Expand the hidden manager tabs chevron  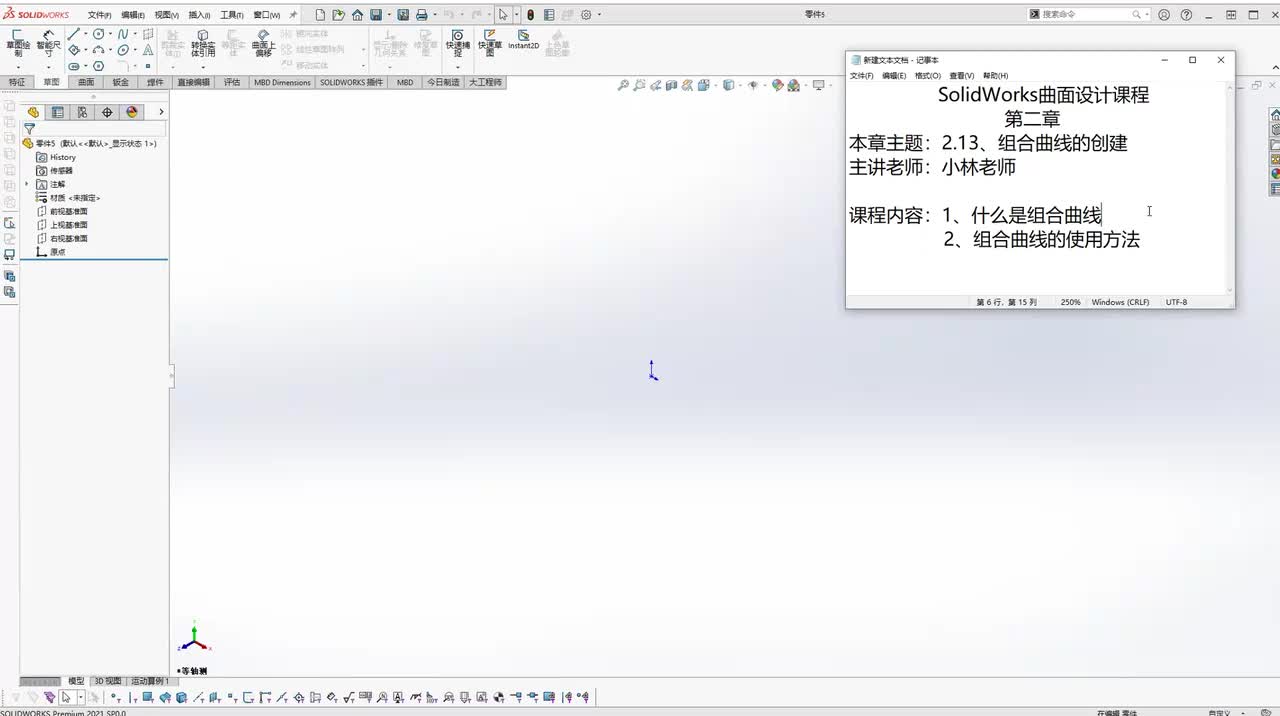click(161, 112)
